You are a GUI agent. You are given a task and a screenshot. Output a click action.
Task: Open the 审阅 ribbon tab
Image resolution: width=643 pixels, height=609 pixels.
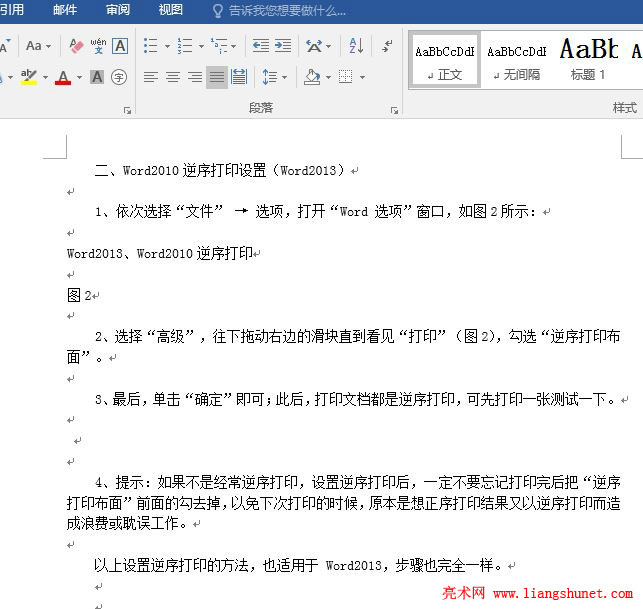click(118, 9)
